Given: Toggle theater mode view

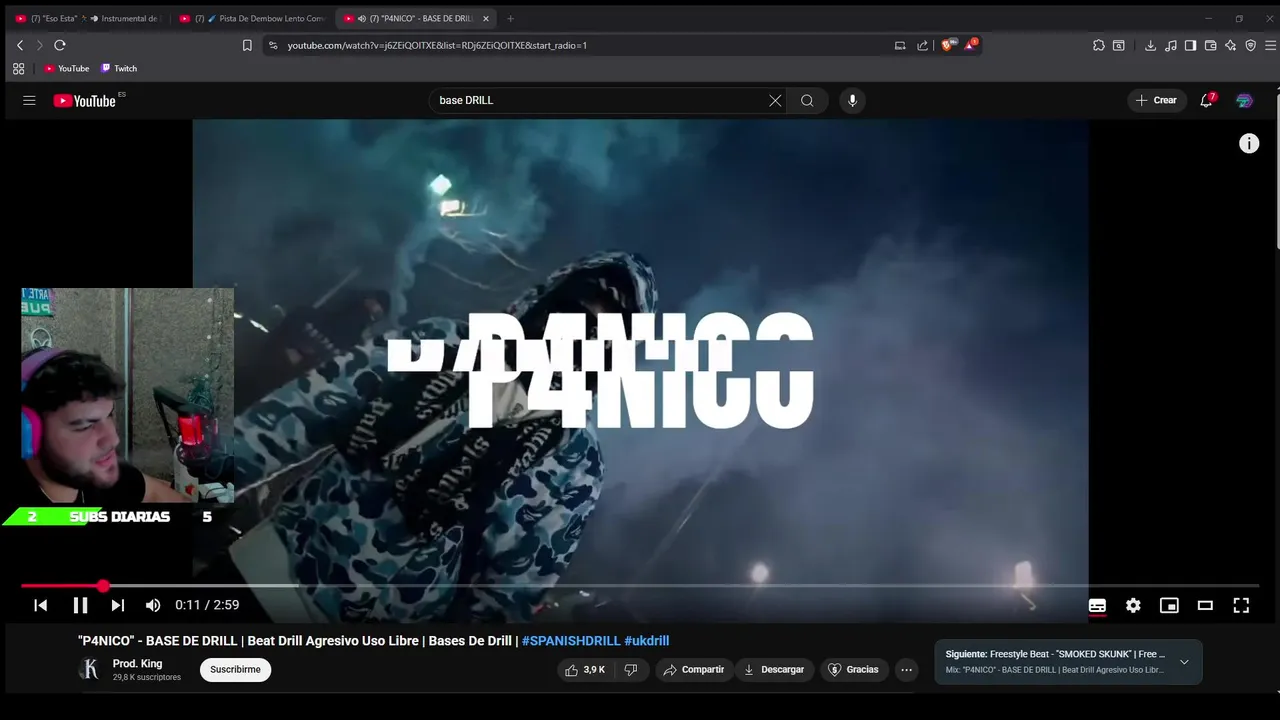Looking at the screenshot, I should [1205, 605].
